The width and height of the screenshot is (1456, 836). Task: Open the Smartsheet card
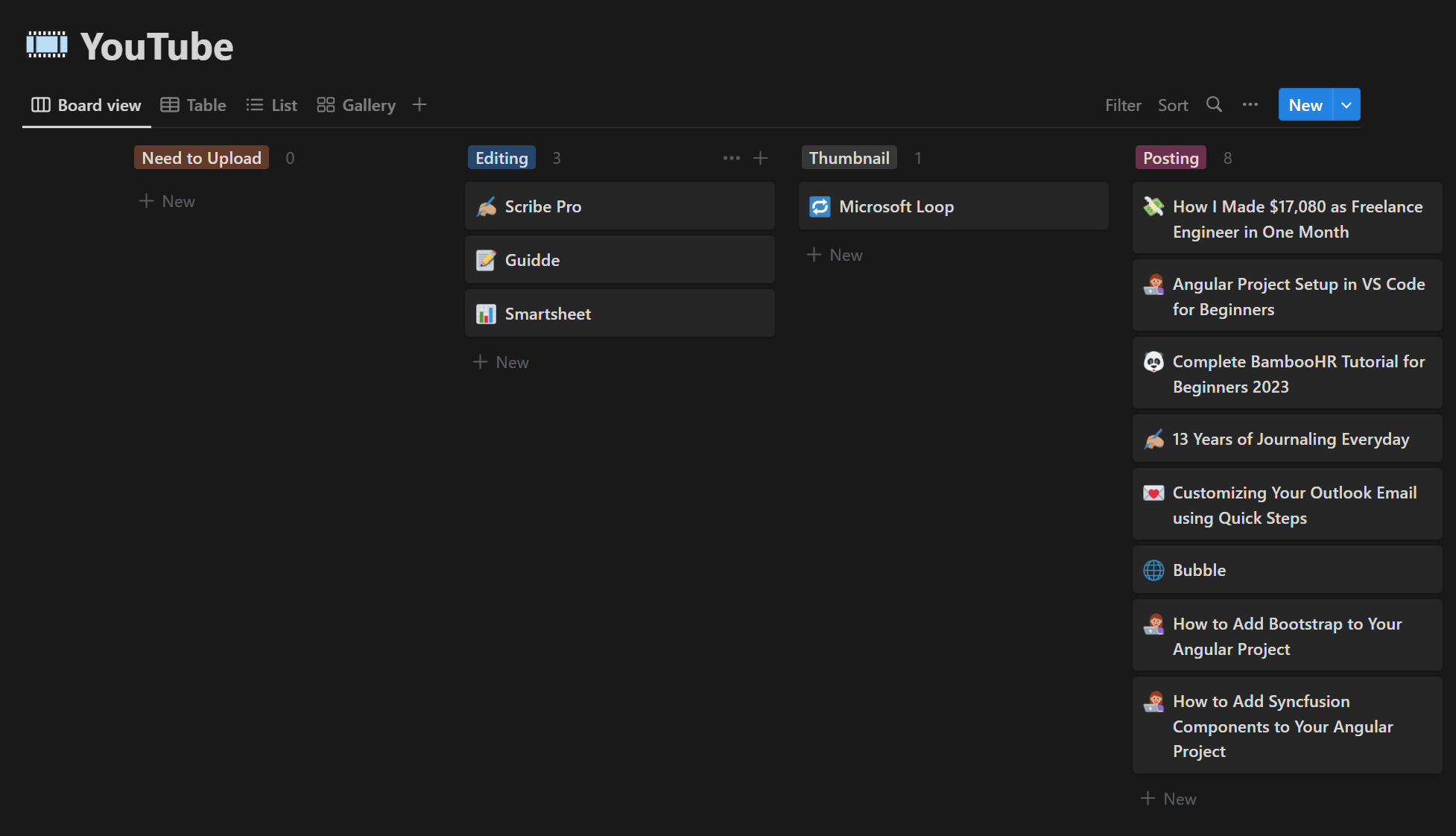coord(620,314)
